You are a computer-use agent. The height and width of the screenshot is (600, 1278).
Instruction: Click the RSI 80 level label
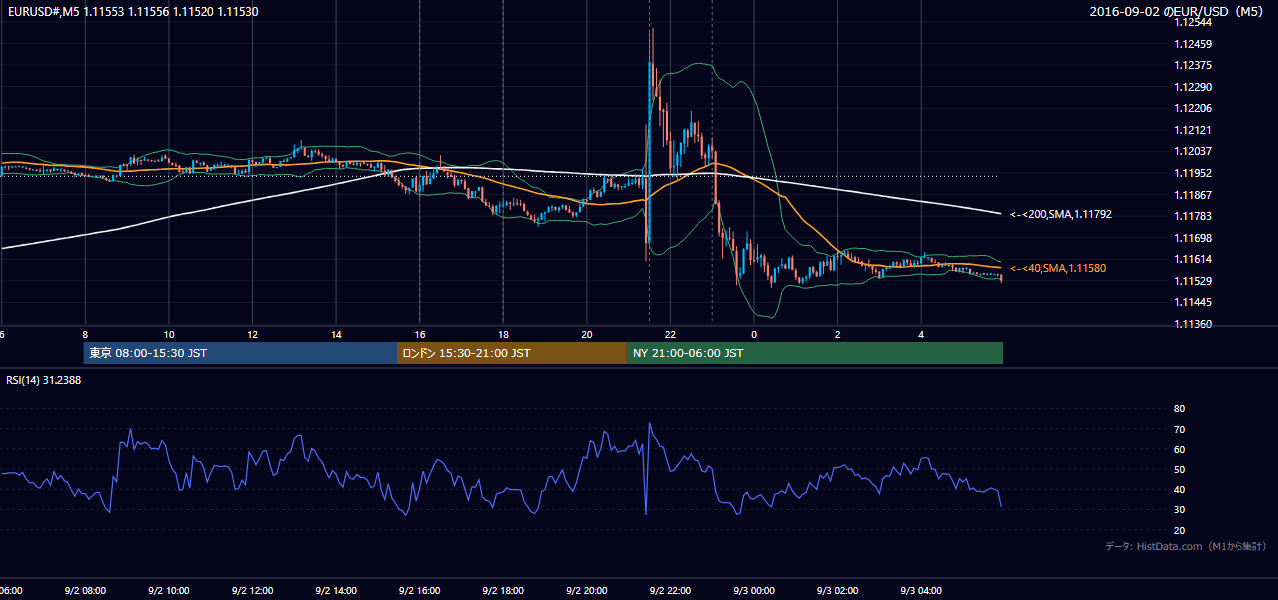(x=1179, y=409)
